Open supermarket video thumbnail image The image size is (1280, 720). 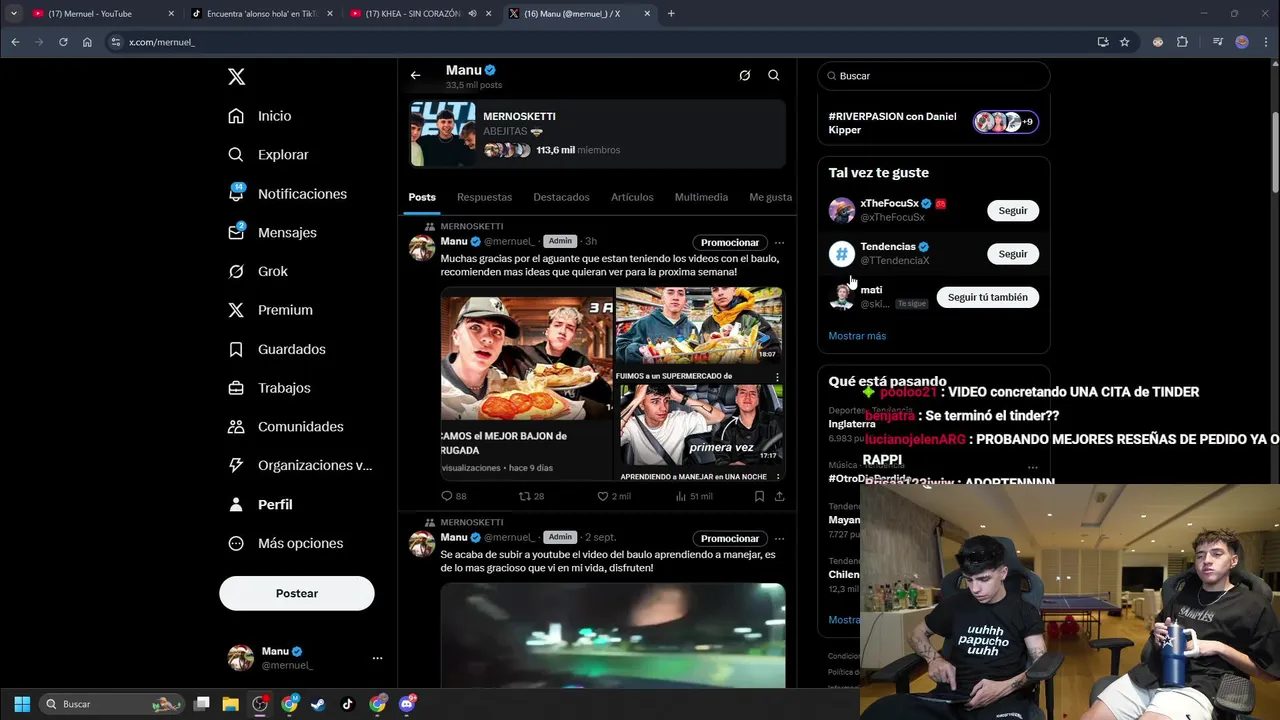click(x=699, y=326)
